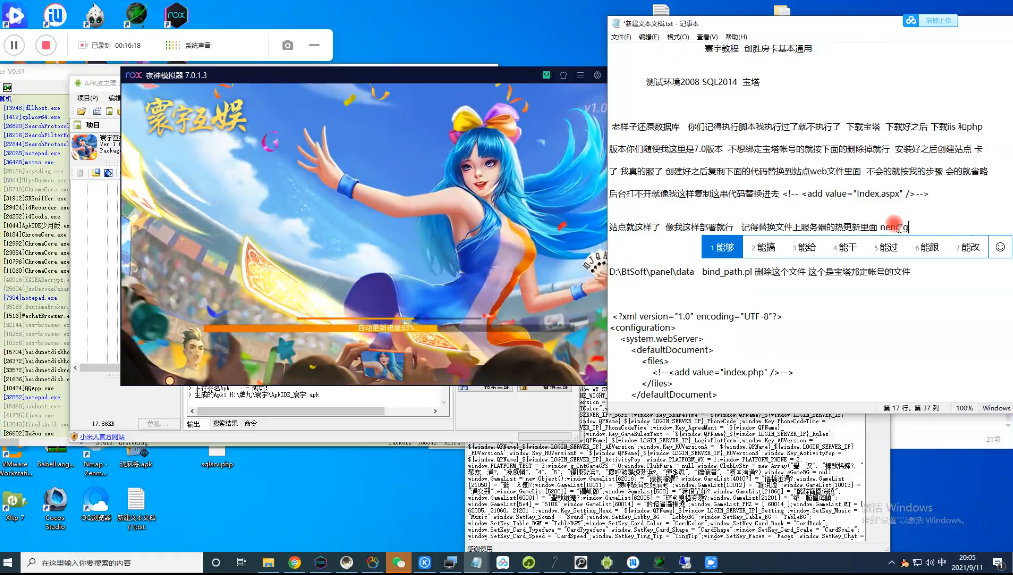Open Google Chrome from the taskbar
The image size is (1013, 575).
click(x=294, y=563)
